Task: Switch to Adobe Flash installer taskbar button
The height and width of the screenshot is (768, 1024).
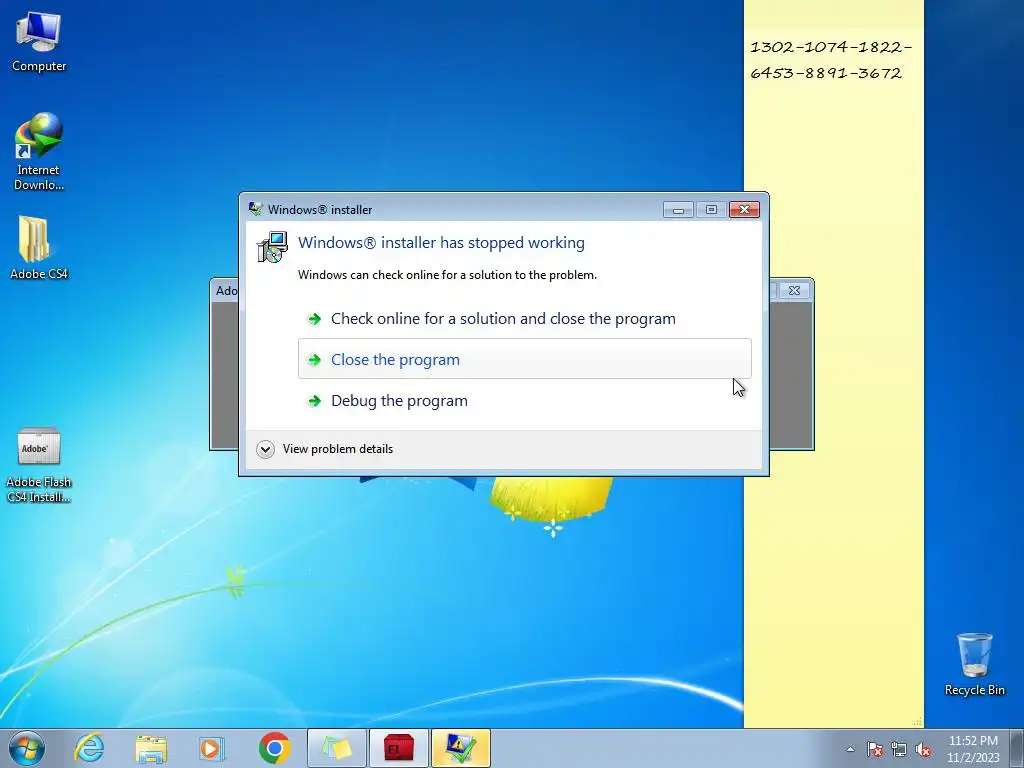Action: [x=398, y=748]
